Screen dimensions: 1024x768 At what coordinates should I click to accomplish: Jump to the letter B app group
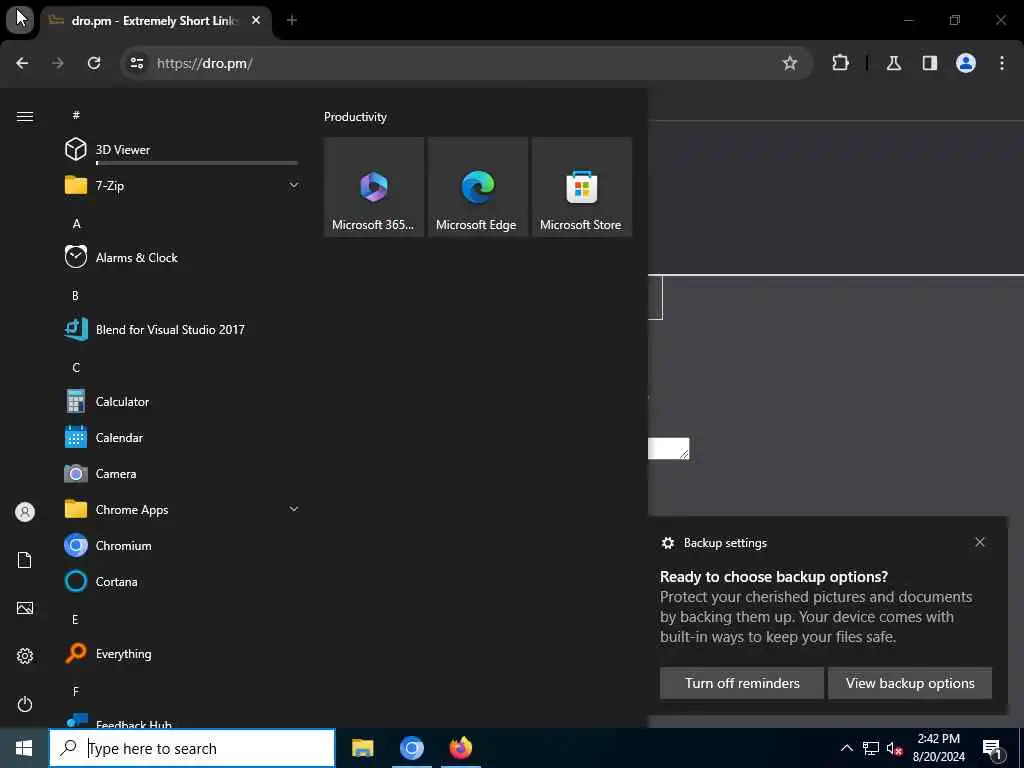point(75,296)
